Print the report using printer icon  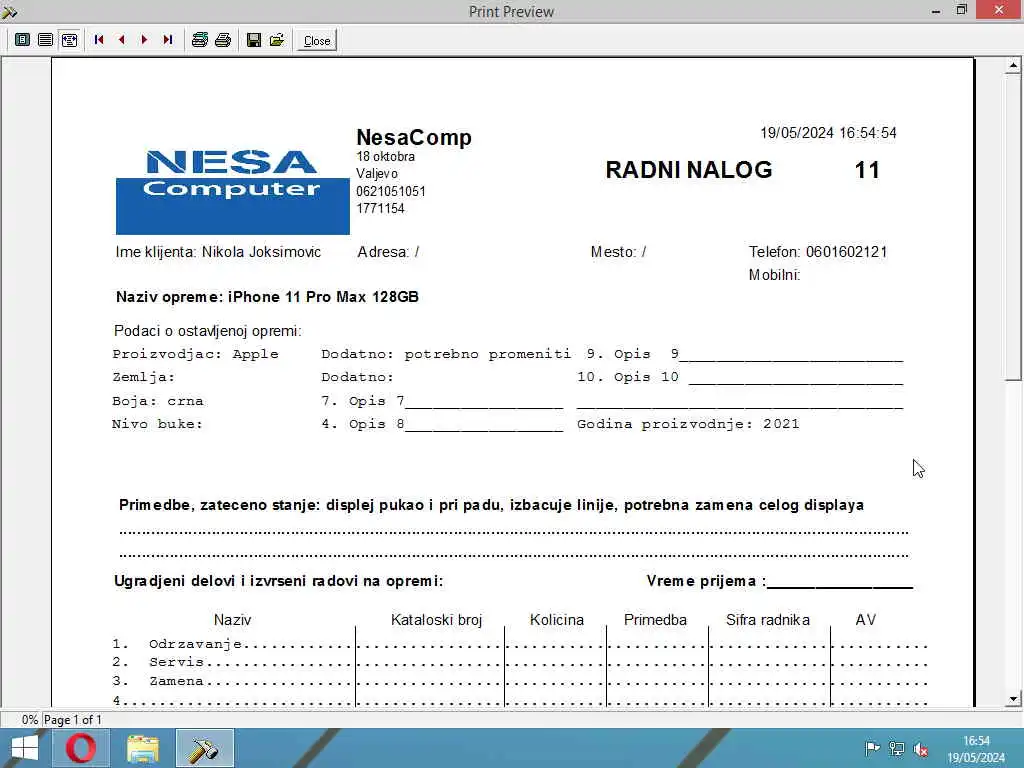223,40
